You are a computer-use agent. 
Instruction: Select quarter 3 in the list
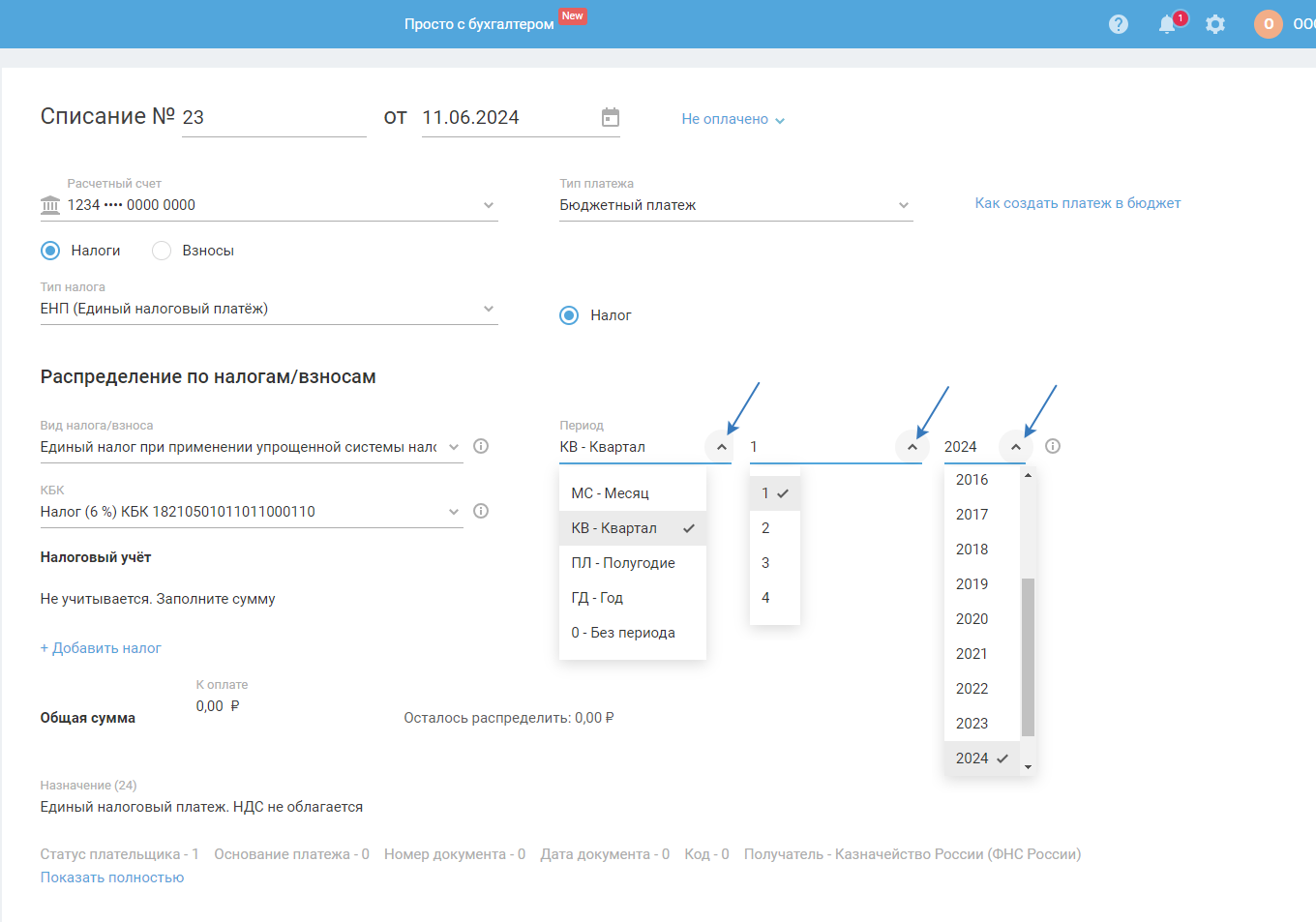click(x=775, y=563)
